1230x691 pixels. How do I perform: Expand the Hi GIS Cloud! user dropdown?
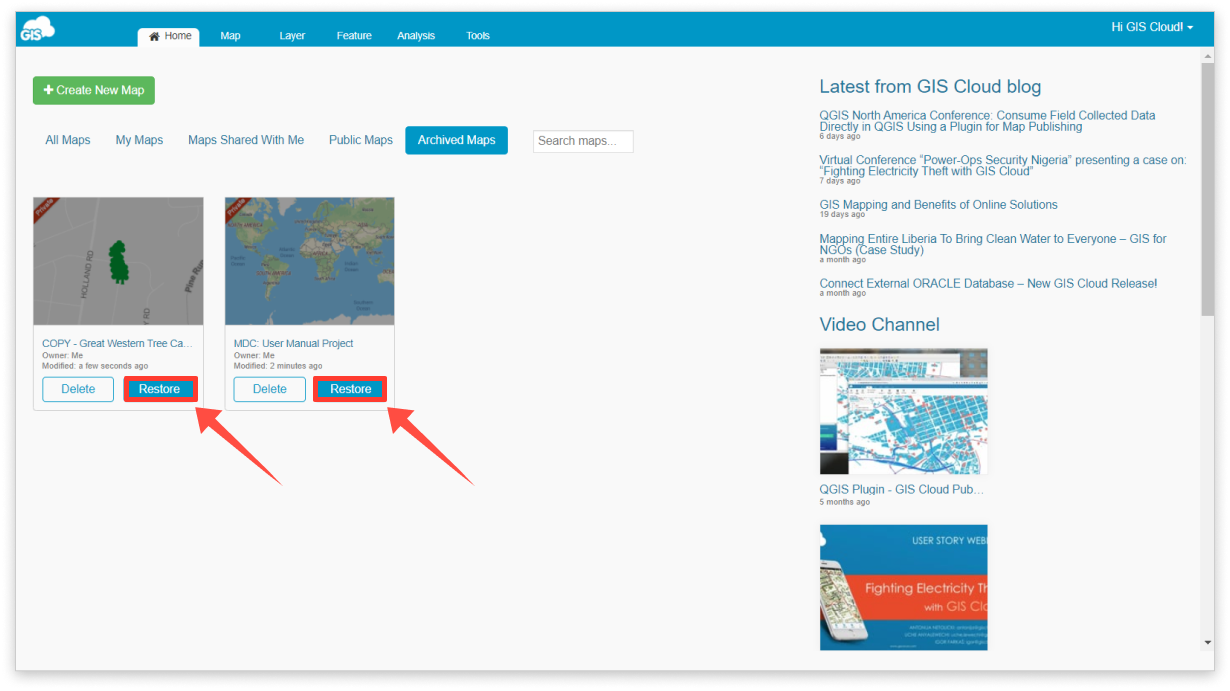point(1152,27)
